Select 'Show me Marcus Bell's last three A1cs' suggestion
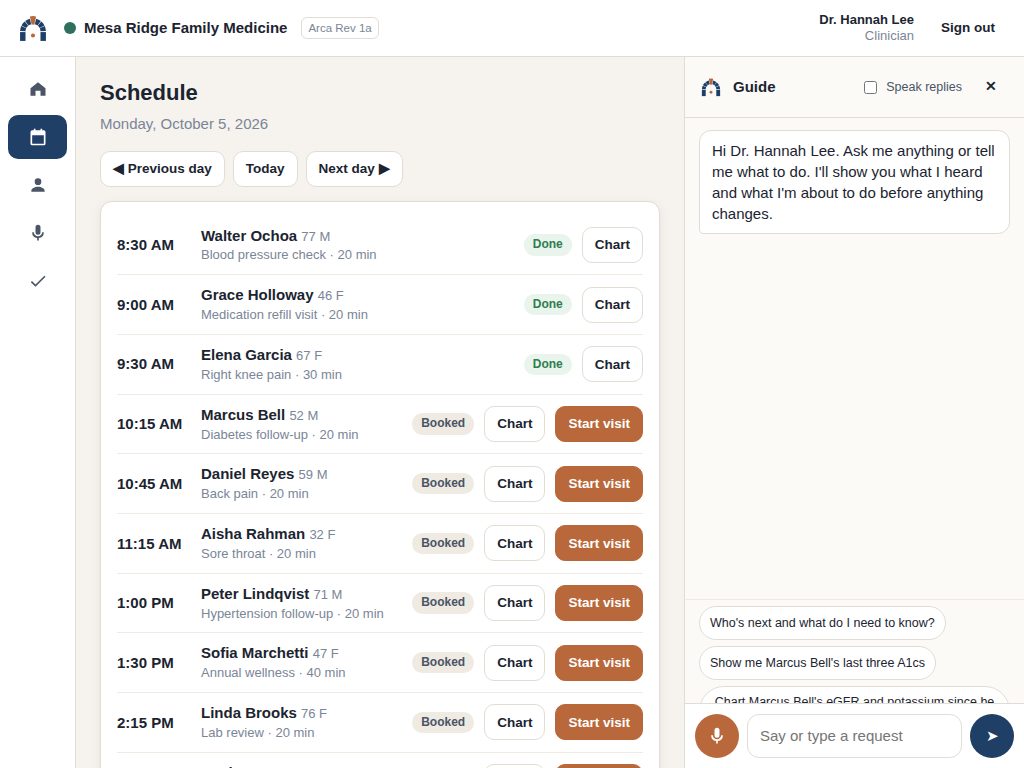This screenshot has width=1024, height=768. click(817, 663)
